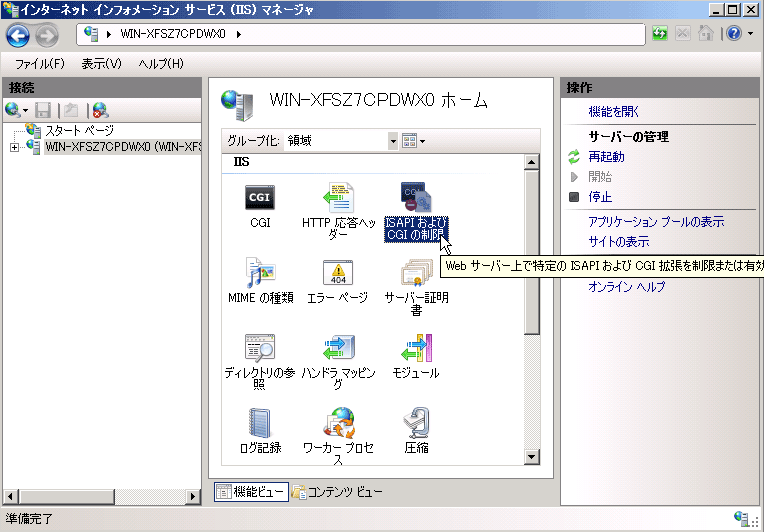The image size is (764, 532).
Task: Open HTTP 応答ヘッダー feature
Action: (x=338, y=199)
